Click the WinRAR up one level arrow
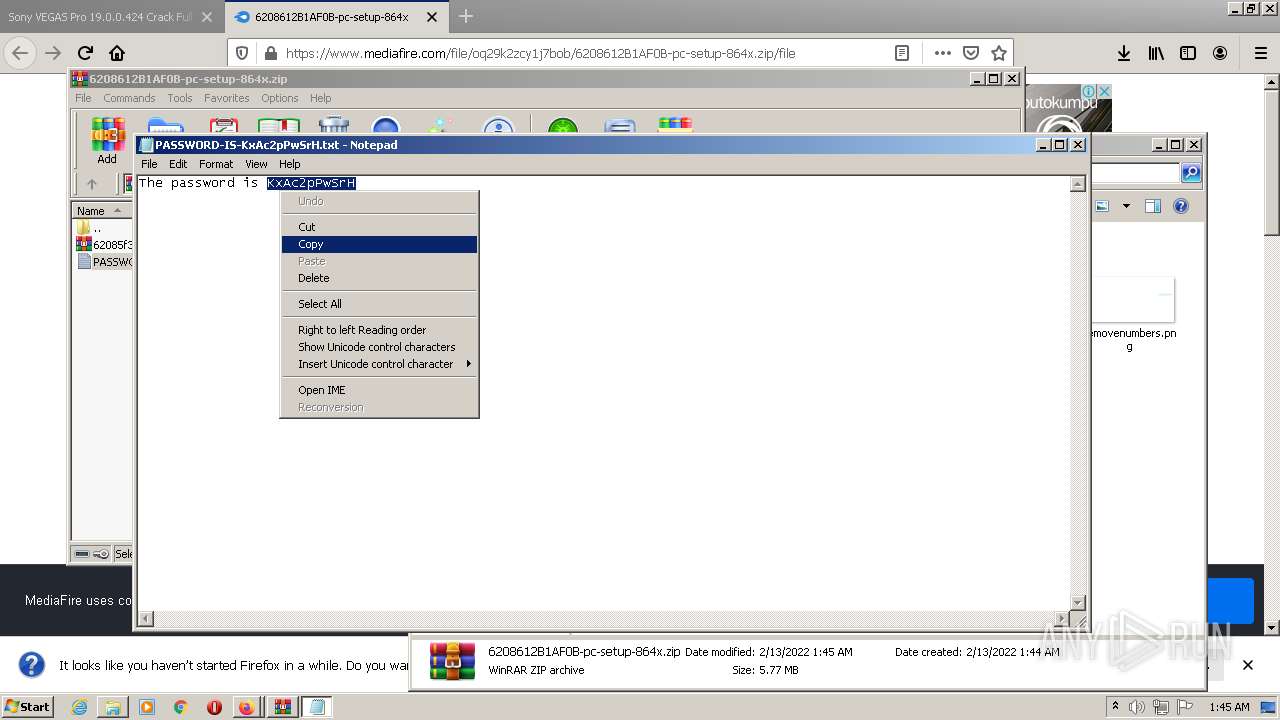The image size is (1280, 720). click(x=92, y=184)
